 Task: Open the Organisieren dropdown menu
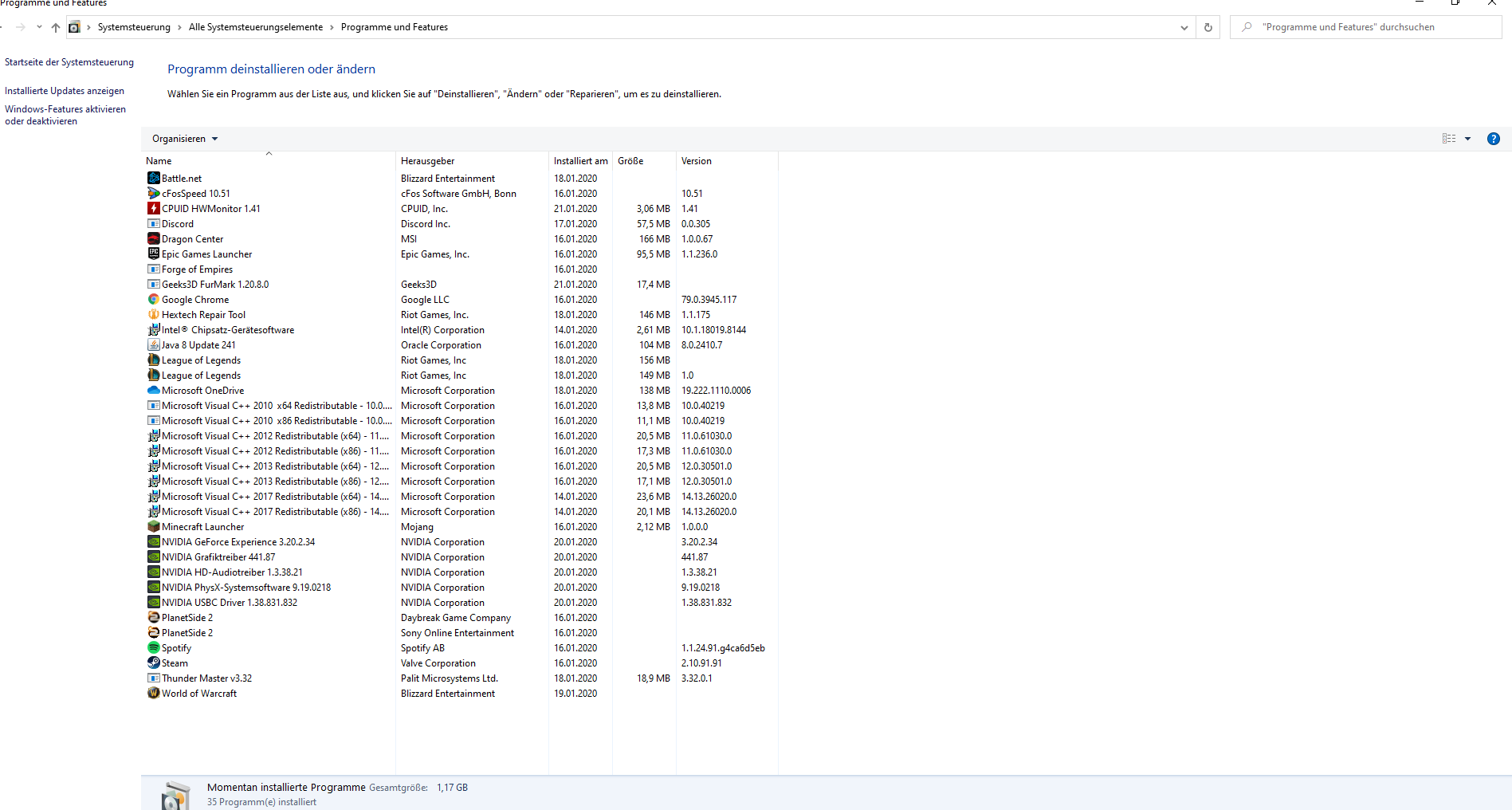185,139
